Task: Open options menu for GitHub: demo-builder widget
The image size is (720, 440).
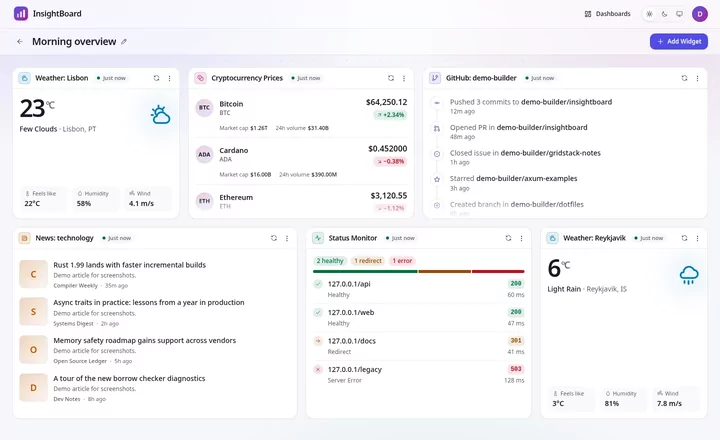Action: coord(698,78)
